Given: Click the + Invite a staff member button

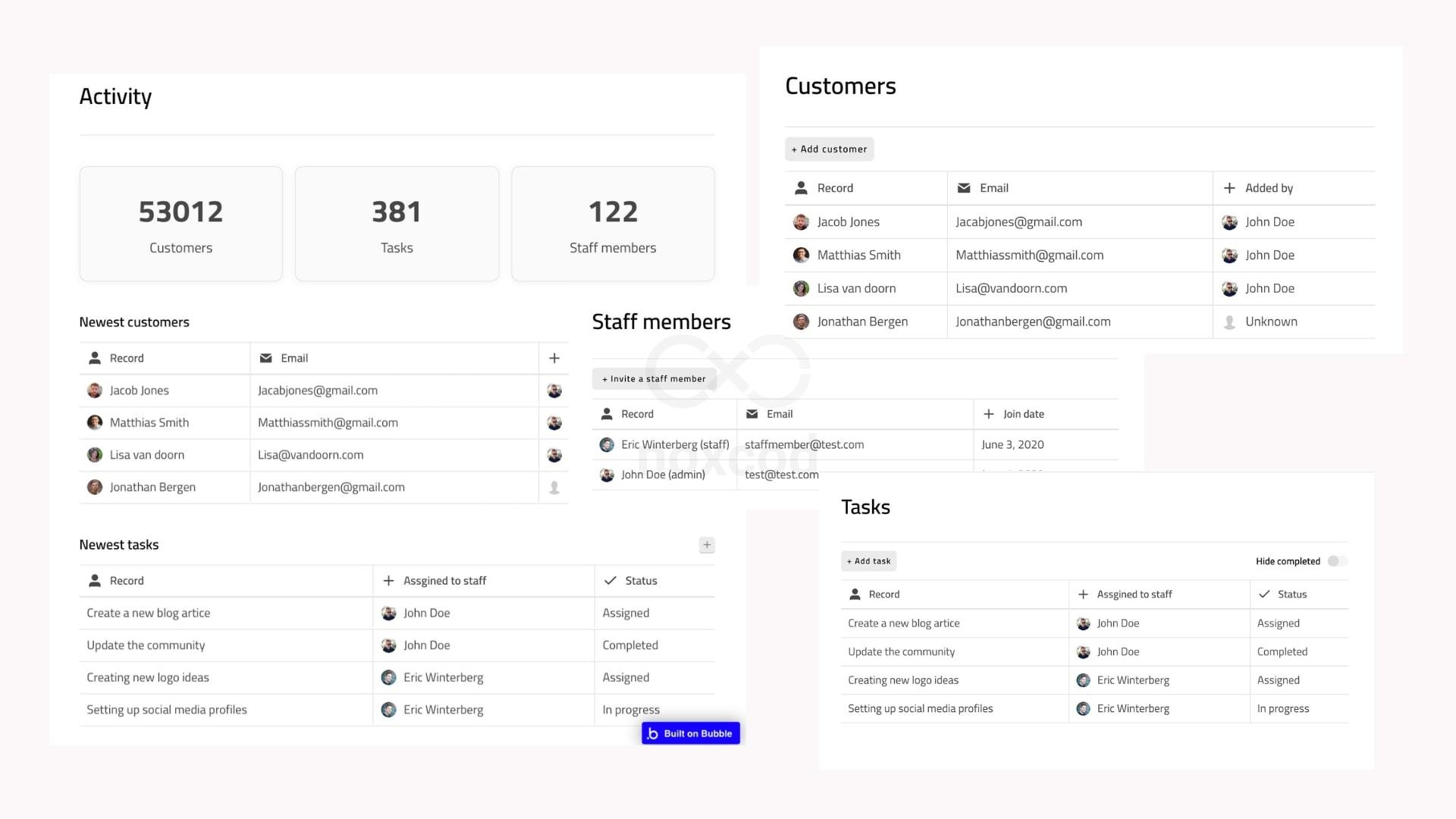Looking at the screenshot, I should [x=654, y=378].
